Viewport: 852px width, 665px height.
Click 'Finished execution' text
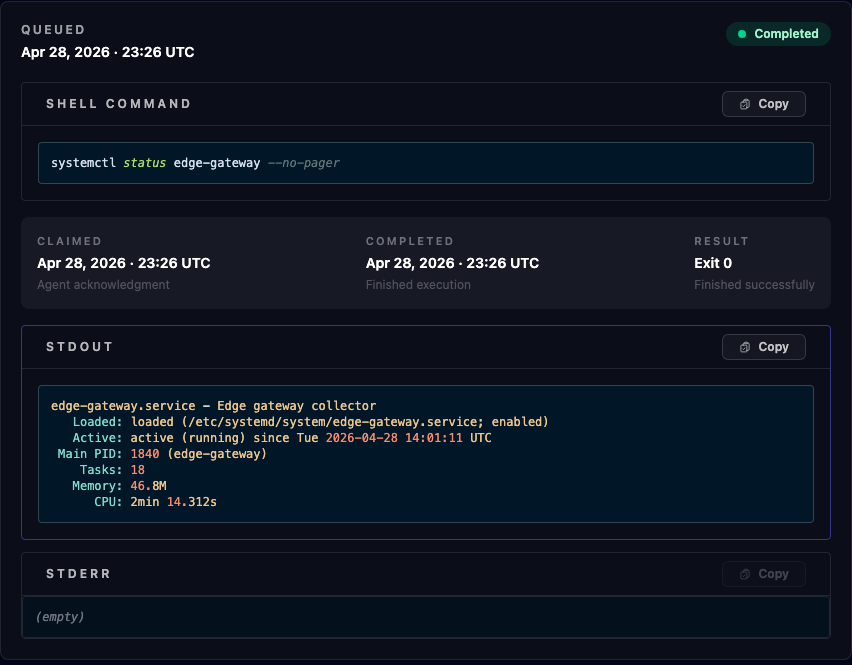418,285
